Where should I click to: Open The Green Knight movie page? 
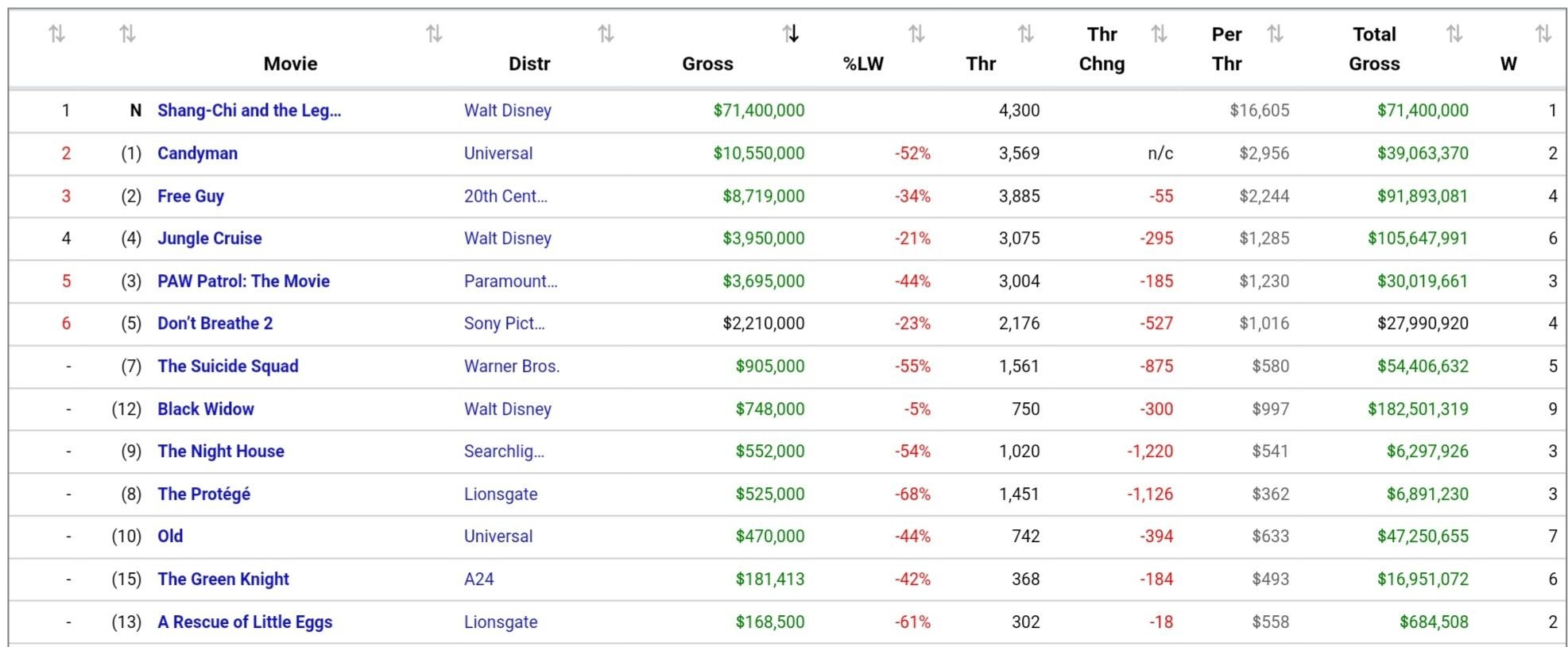point(223,579)
